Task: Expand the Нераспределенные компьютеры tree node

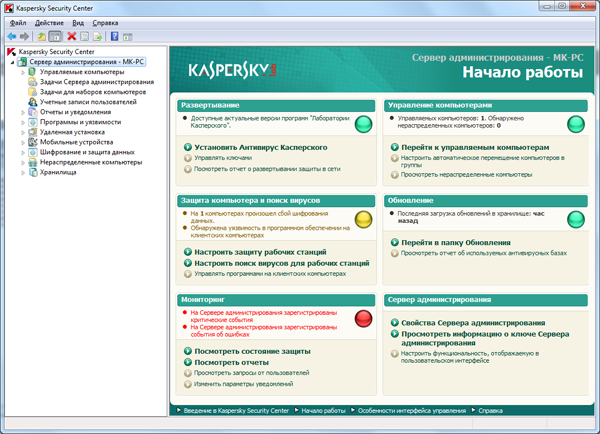Action: coord(23,163)
